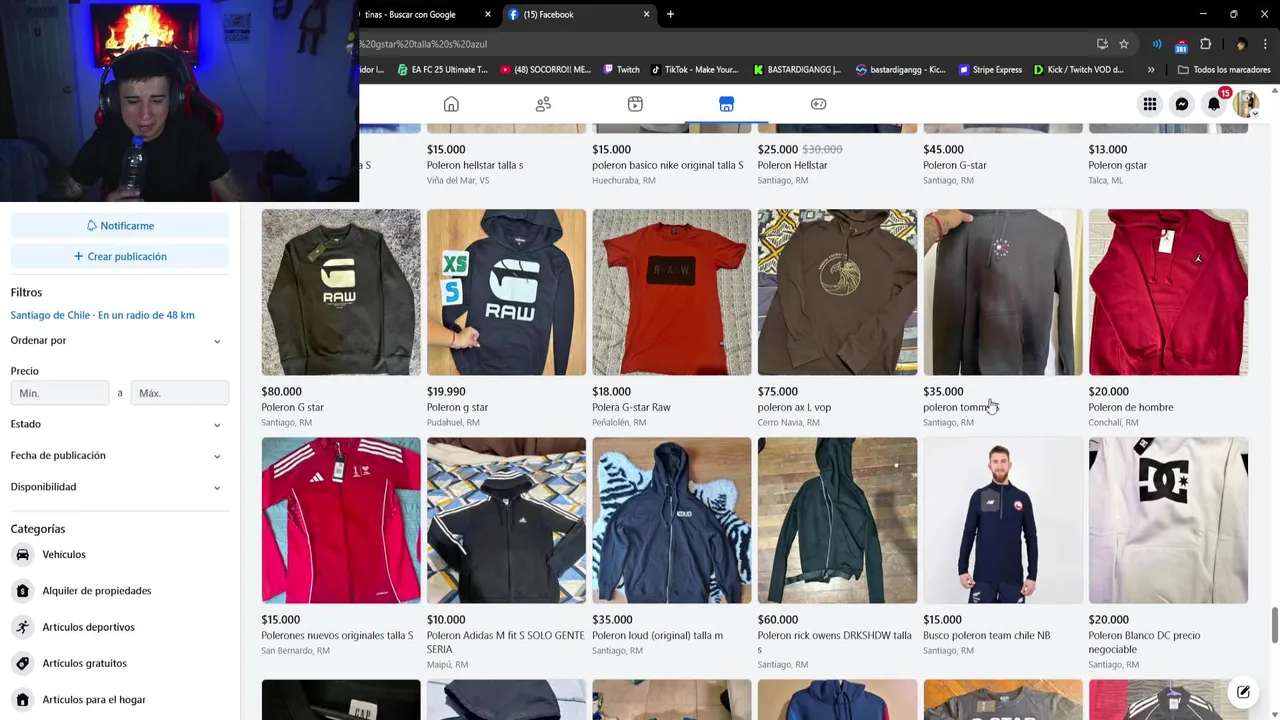This screenshot has width=1280, height=720.
Task: Open EA FC 25 Ultimate bookmark
Action: coord(443,70)
